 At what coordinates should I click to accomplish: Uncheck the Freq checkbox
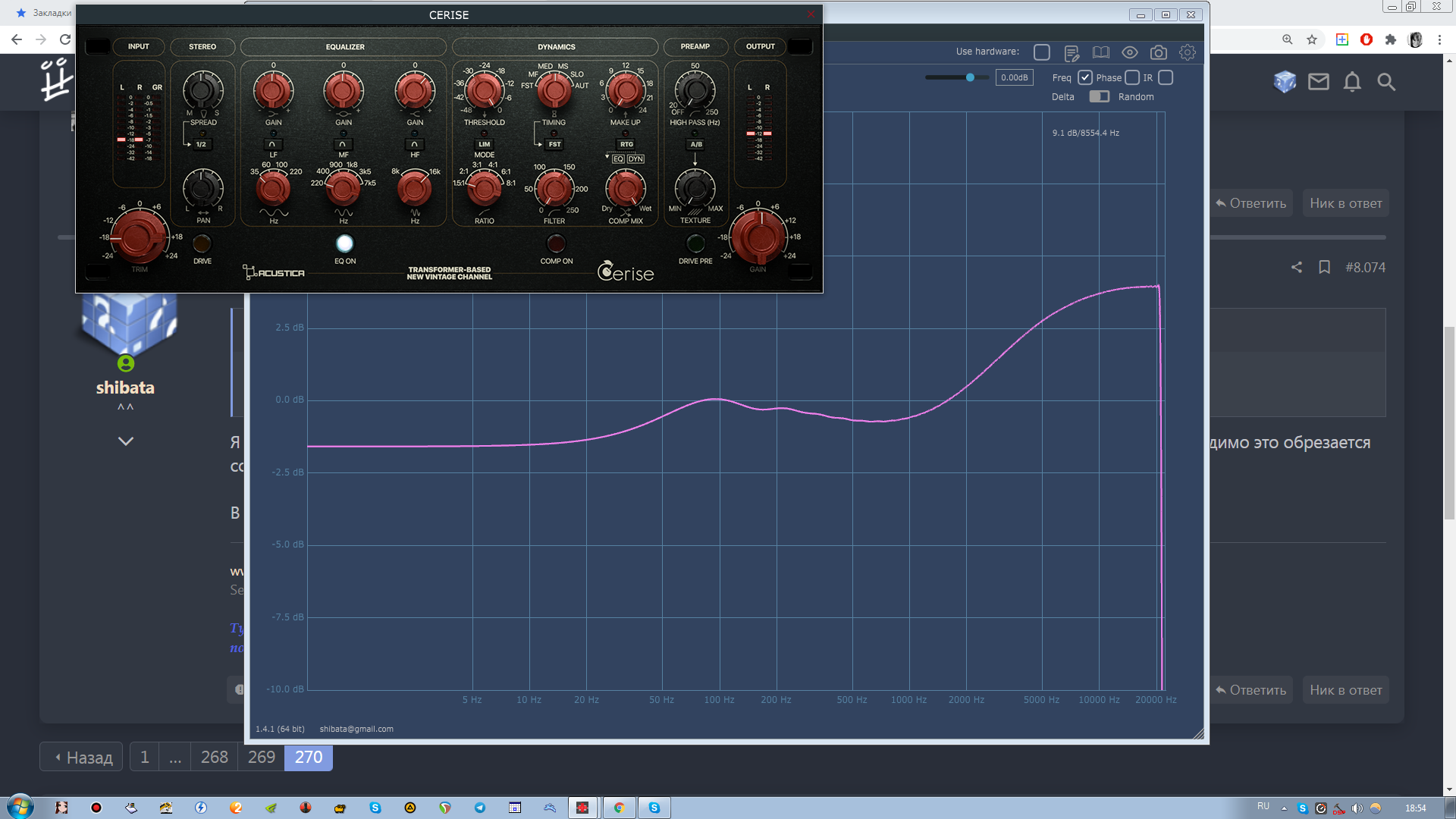1085,77
